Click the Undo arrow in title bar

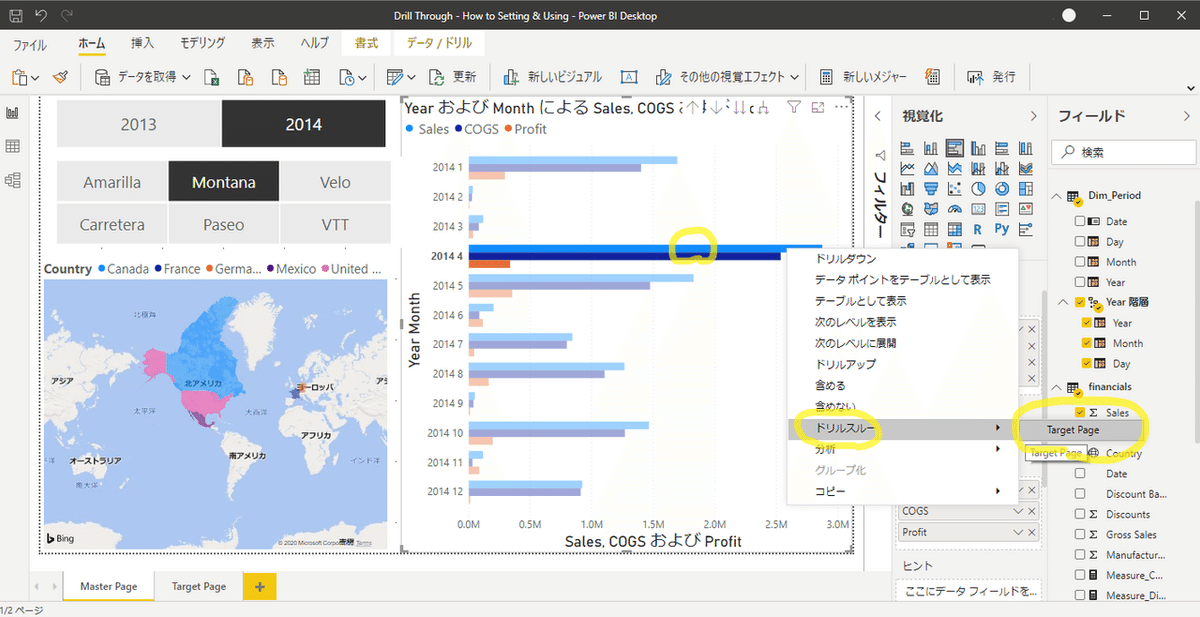pos(41,16)
